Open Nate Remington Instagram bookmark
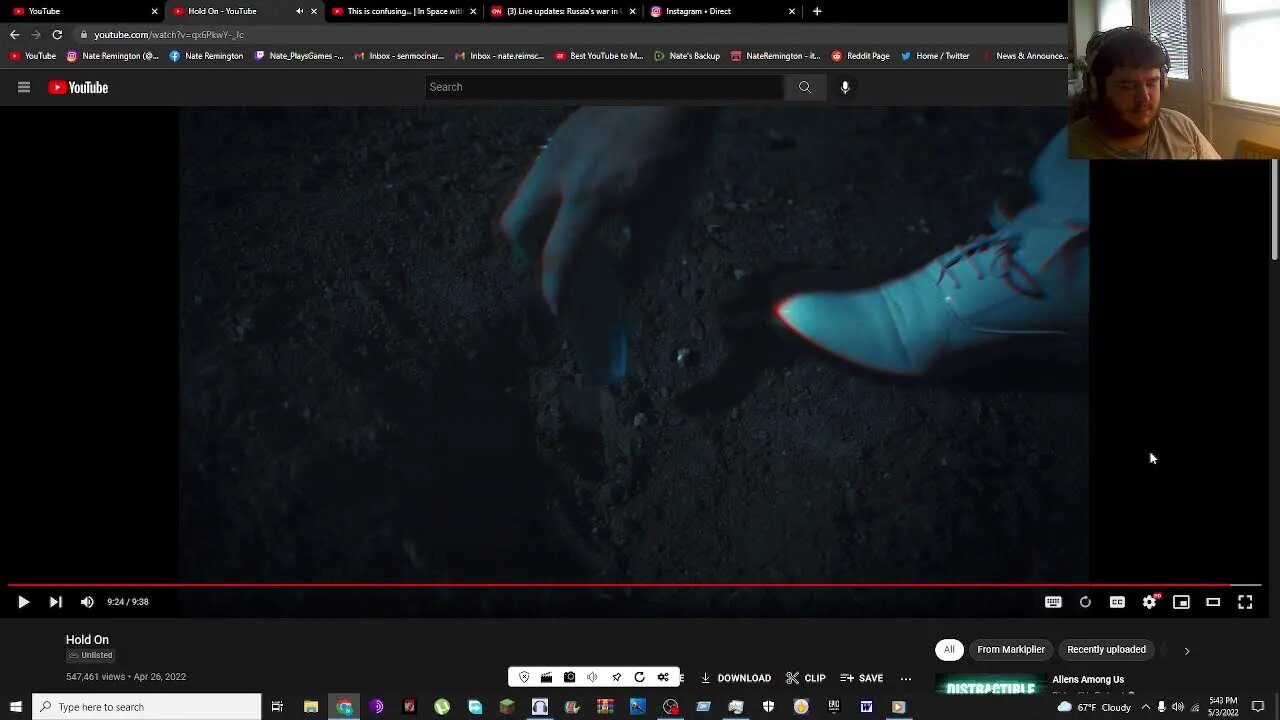The image size is (1280, 720). (x=113, y=56)
